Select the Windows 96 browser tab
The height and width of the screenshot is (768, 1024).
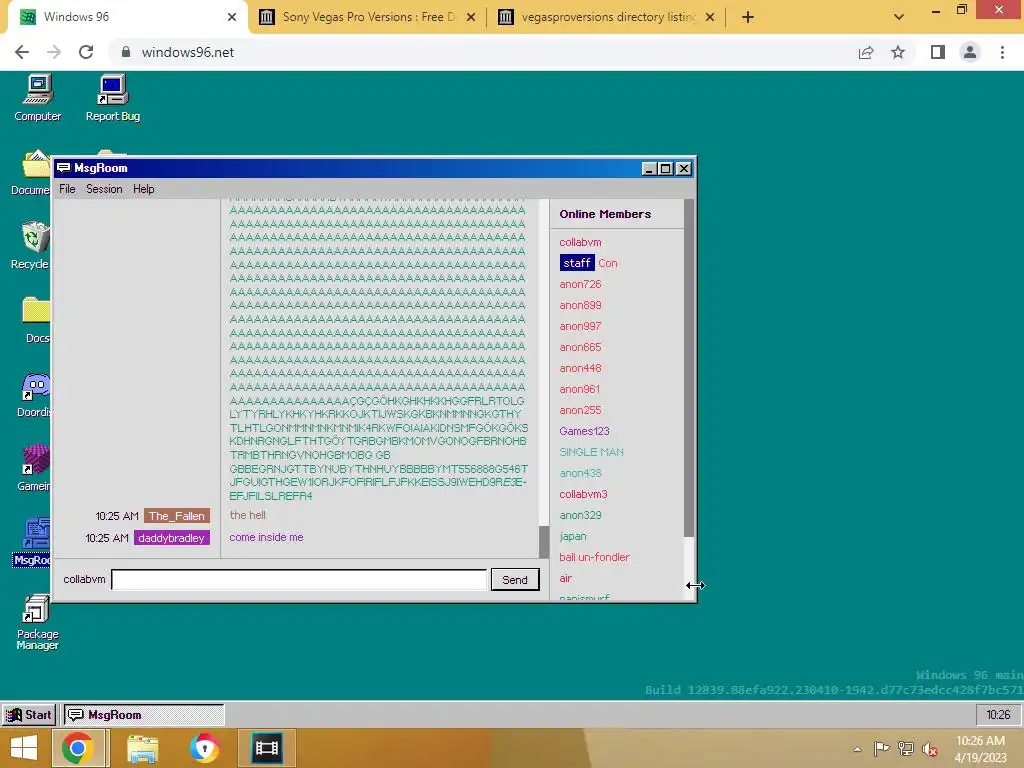point(127,17)
